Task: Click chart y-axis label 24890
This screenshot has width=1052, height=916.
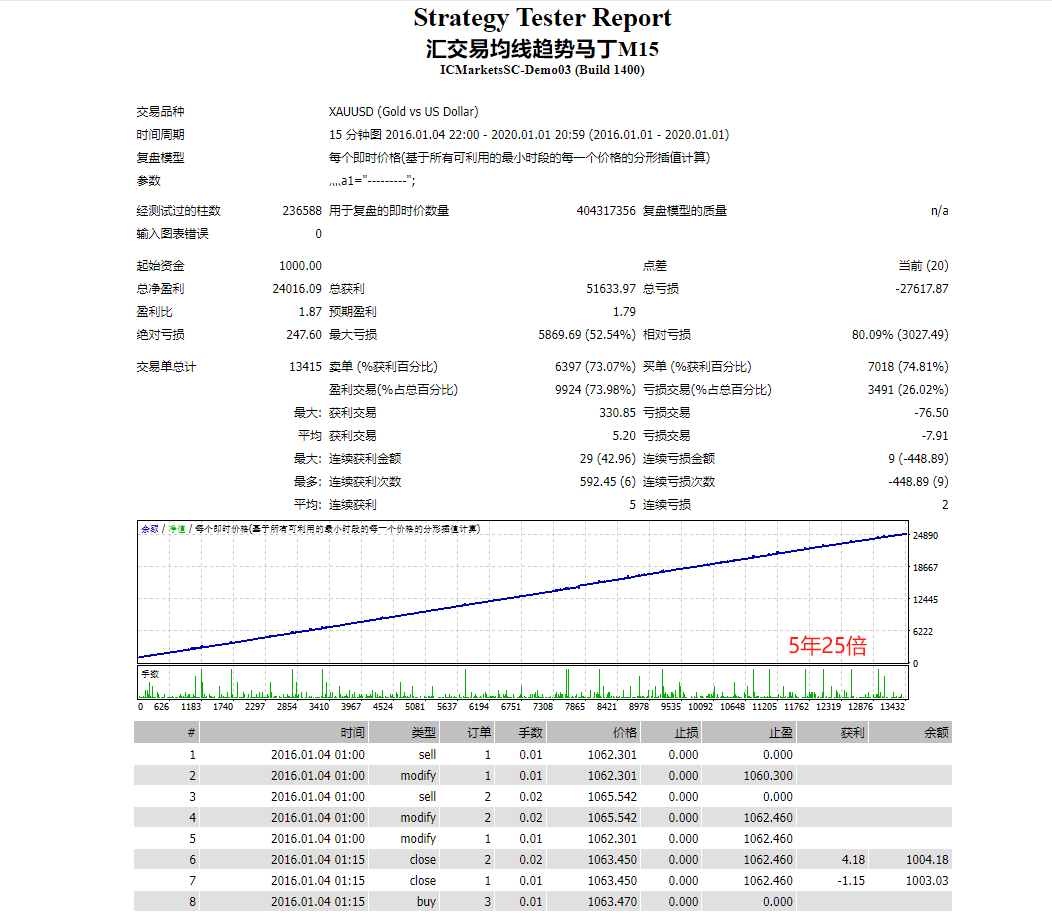Action: [x=925, y=536]
